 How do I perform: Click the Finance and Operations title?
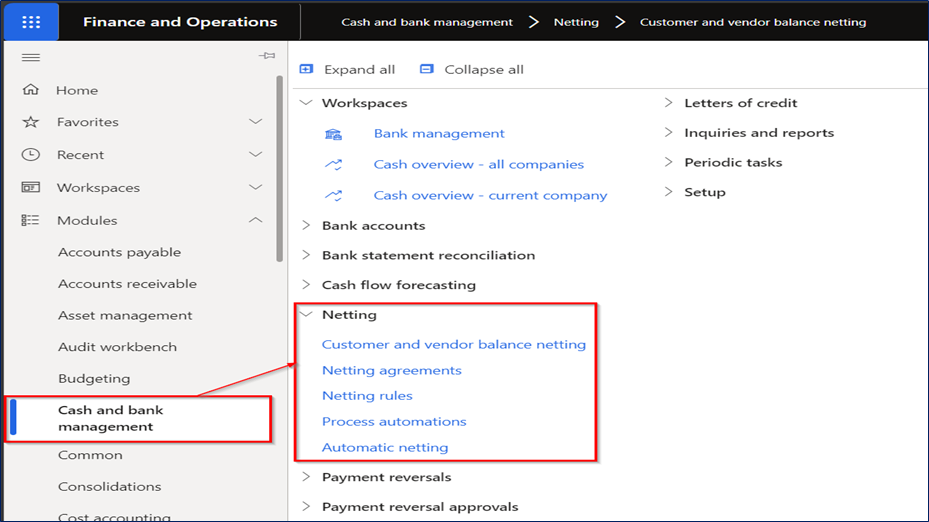click(180, 22)
